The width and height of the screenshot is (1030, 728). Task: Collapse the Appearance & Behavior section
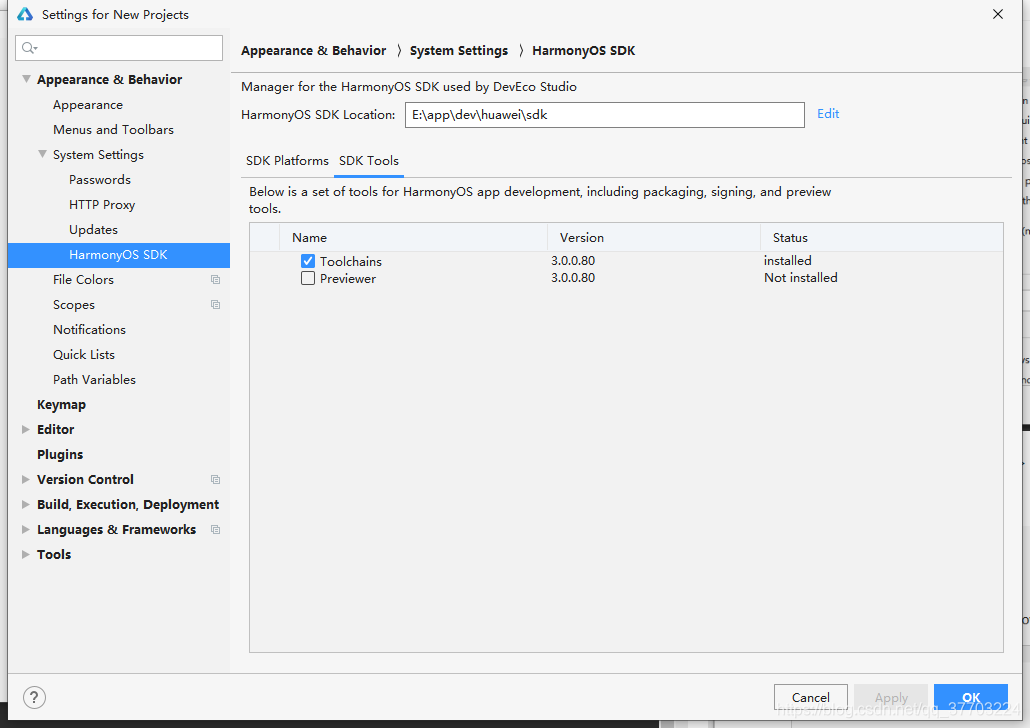(x=26, y=80)
